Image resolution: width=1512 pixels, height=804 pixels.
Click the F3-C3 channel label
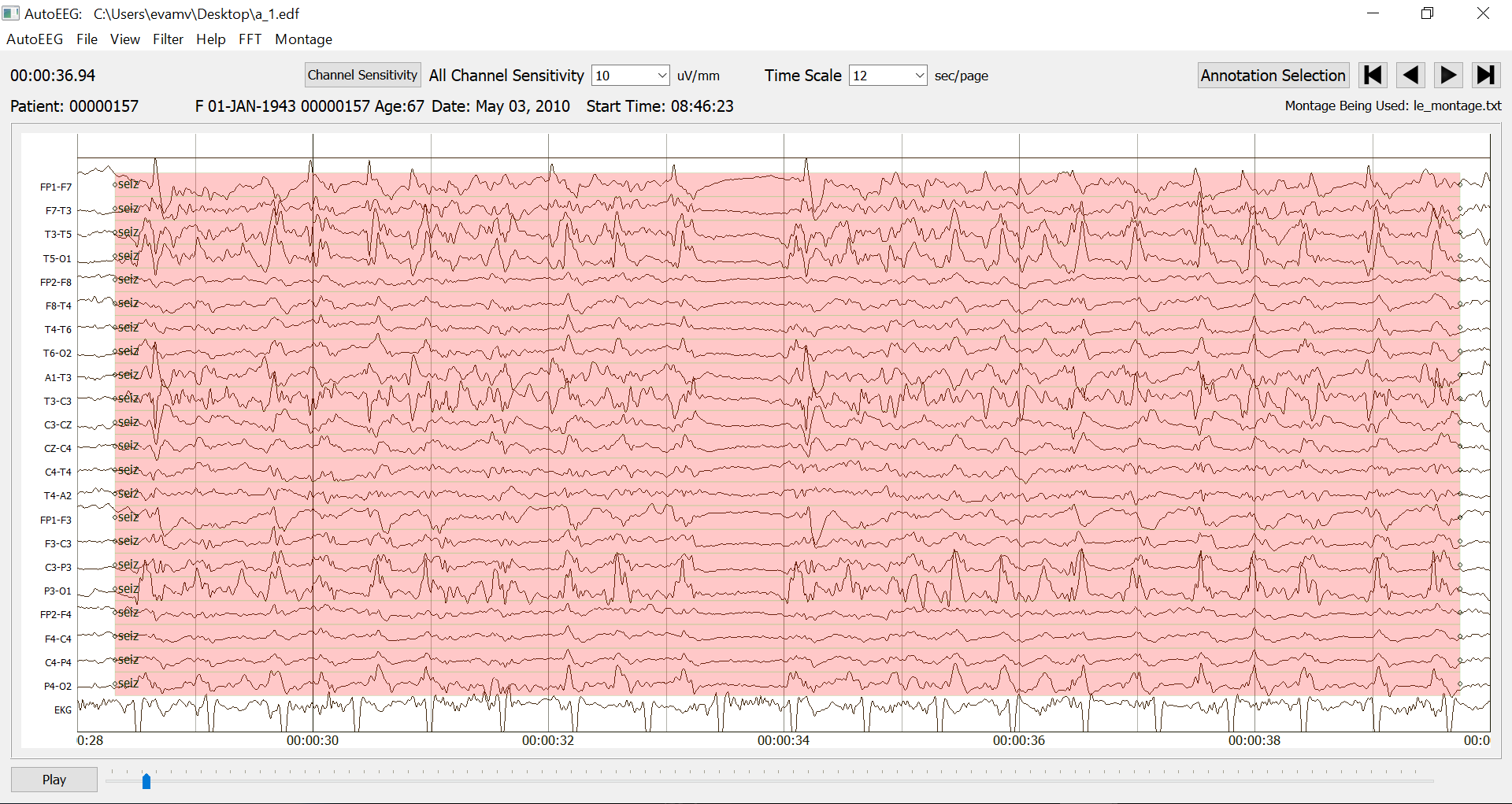58,544
